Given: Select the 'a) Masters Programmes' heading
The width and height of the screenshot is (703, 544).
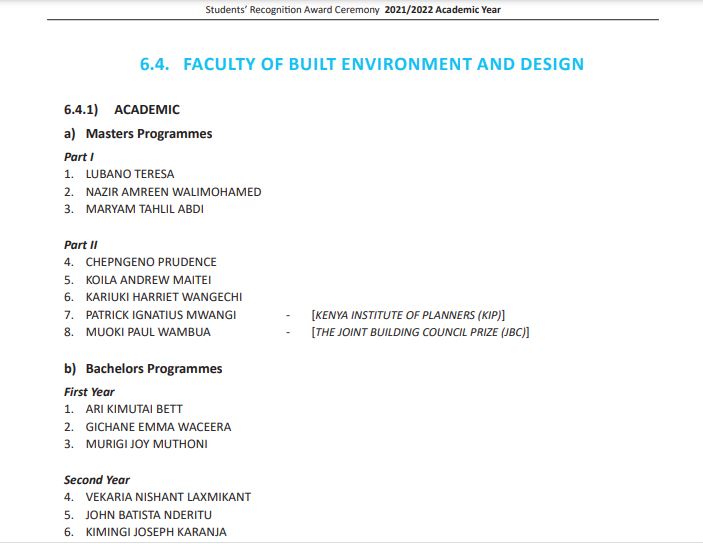Looking at the screenshot, I should tap(138, 134).
